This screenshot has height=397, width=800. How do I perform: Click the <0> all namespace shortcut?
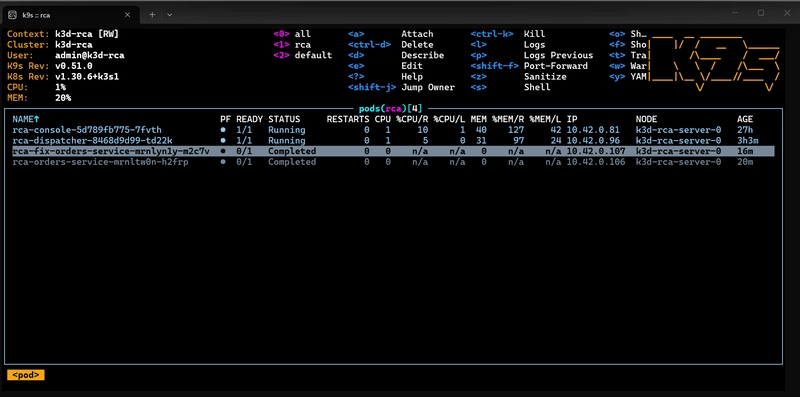coord(292,34)
